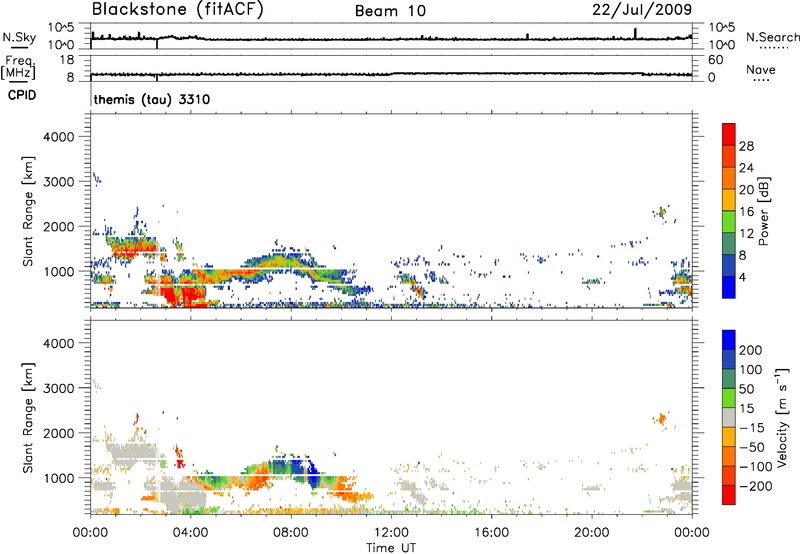Select the Beam 10 label
The width and height of the screenshot is (800, 554).
coord(390,11)
